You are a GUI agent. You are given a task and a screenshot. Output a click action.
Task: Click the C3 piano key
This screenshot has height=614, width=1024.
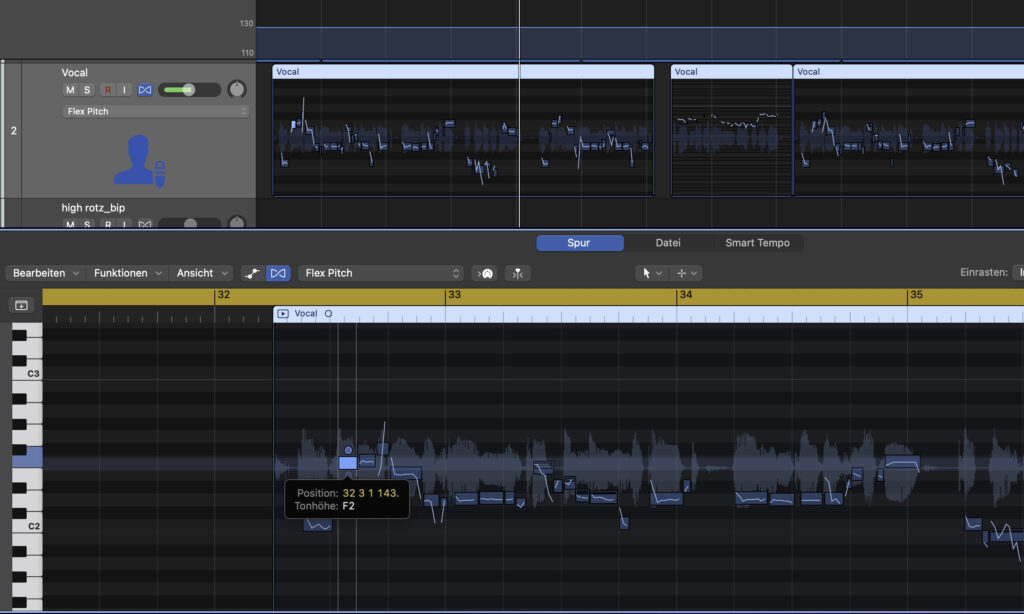point(27,373)
